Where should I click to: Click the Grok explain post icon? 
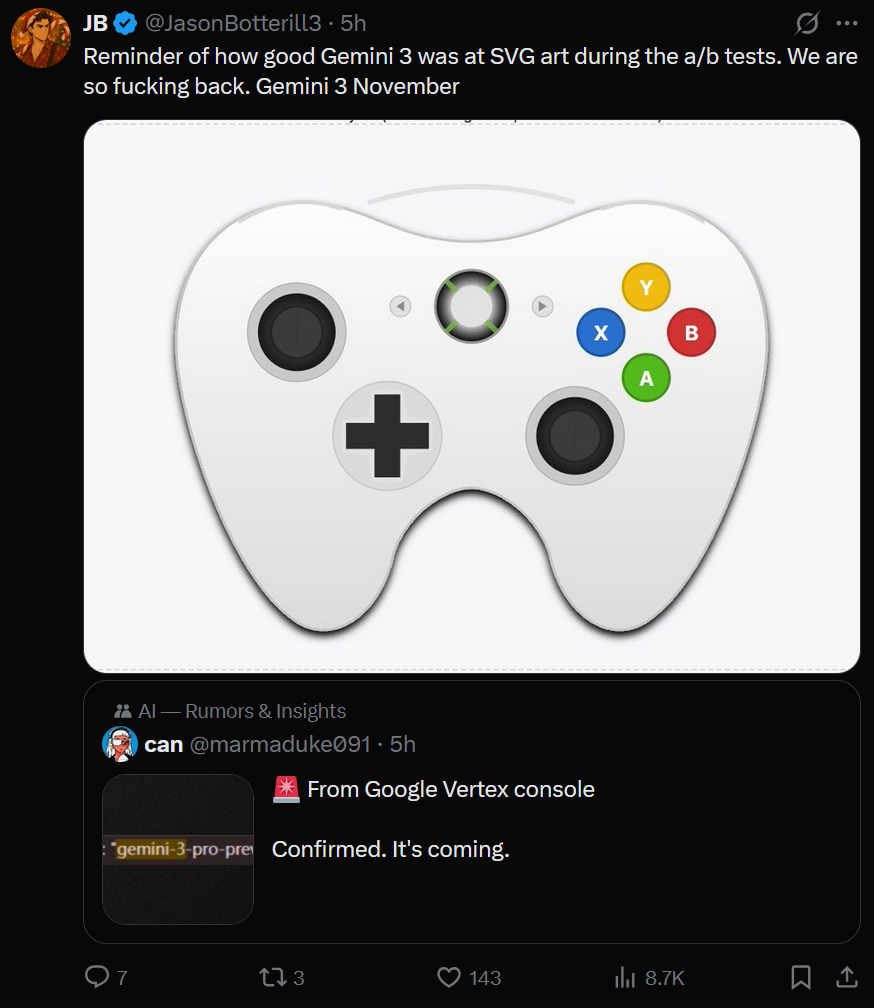tap(807, 23)
